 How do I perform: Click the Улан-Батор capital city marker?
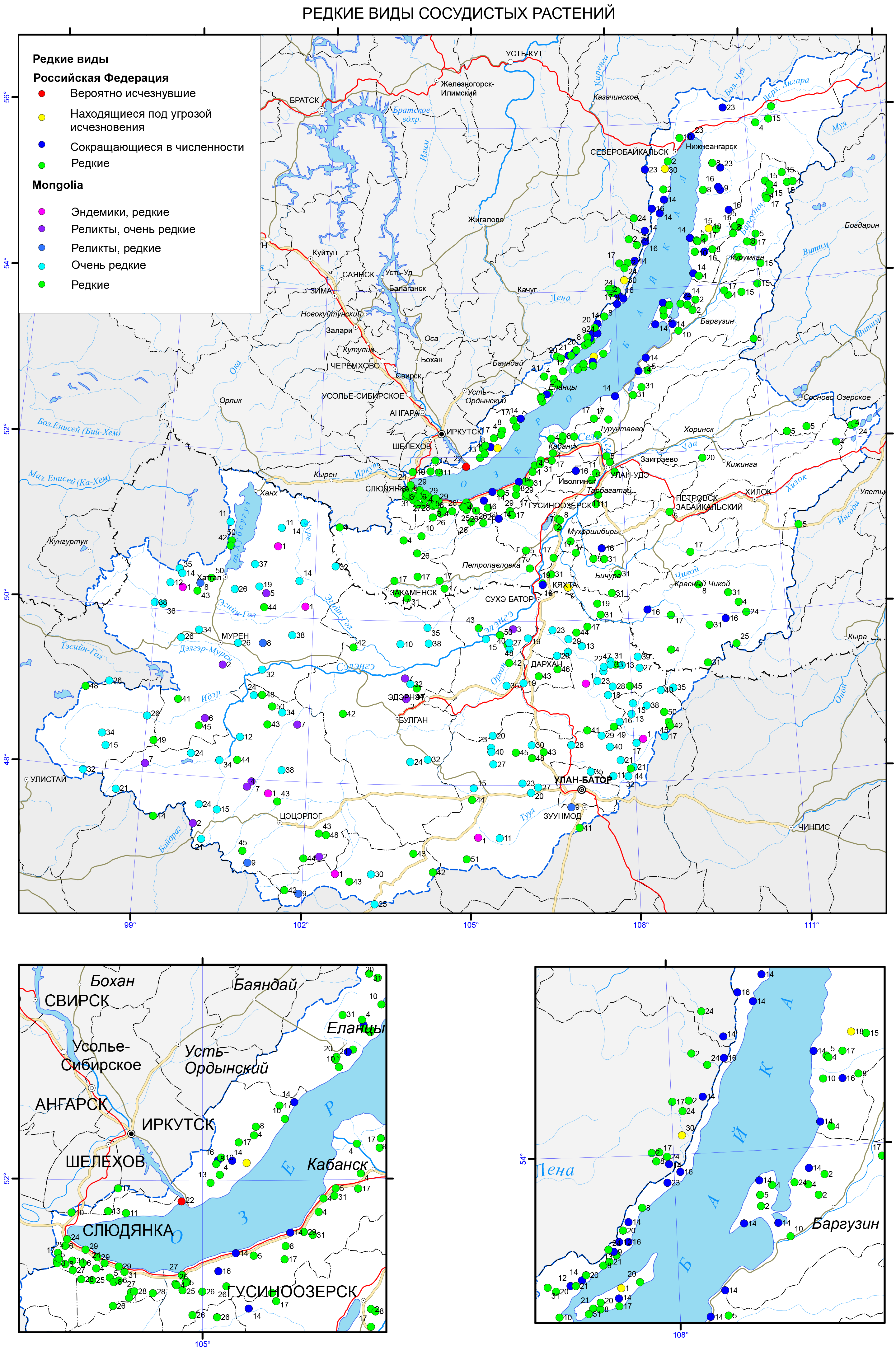click(x=582, y=790)
